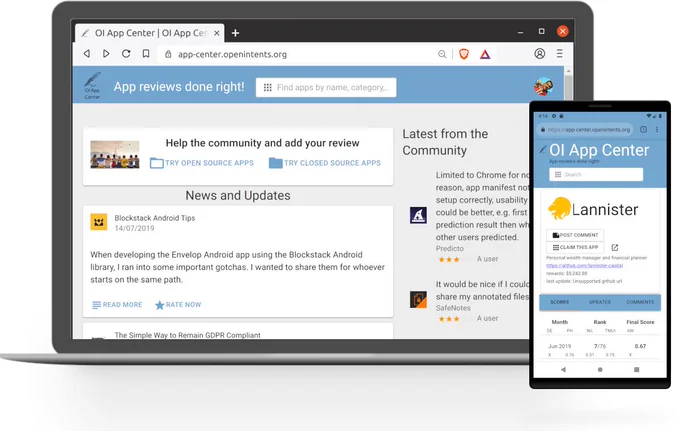The height and width of the screenshot is (431, 680).
Task: Tap the Android back navigation button
Action: pyautogui.click(x=563, y=369)
